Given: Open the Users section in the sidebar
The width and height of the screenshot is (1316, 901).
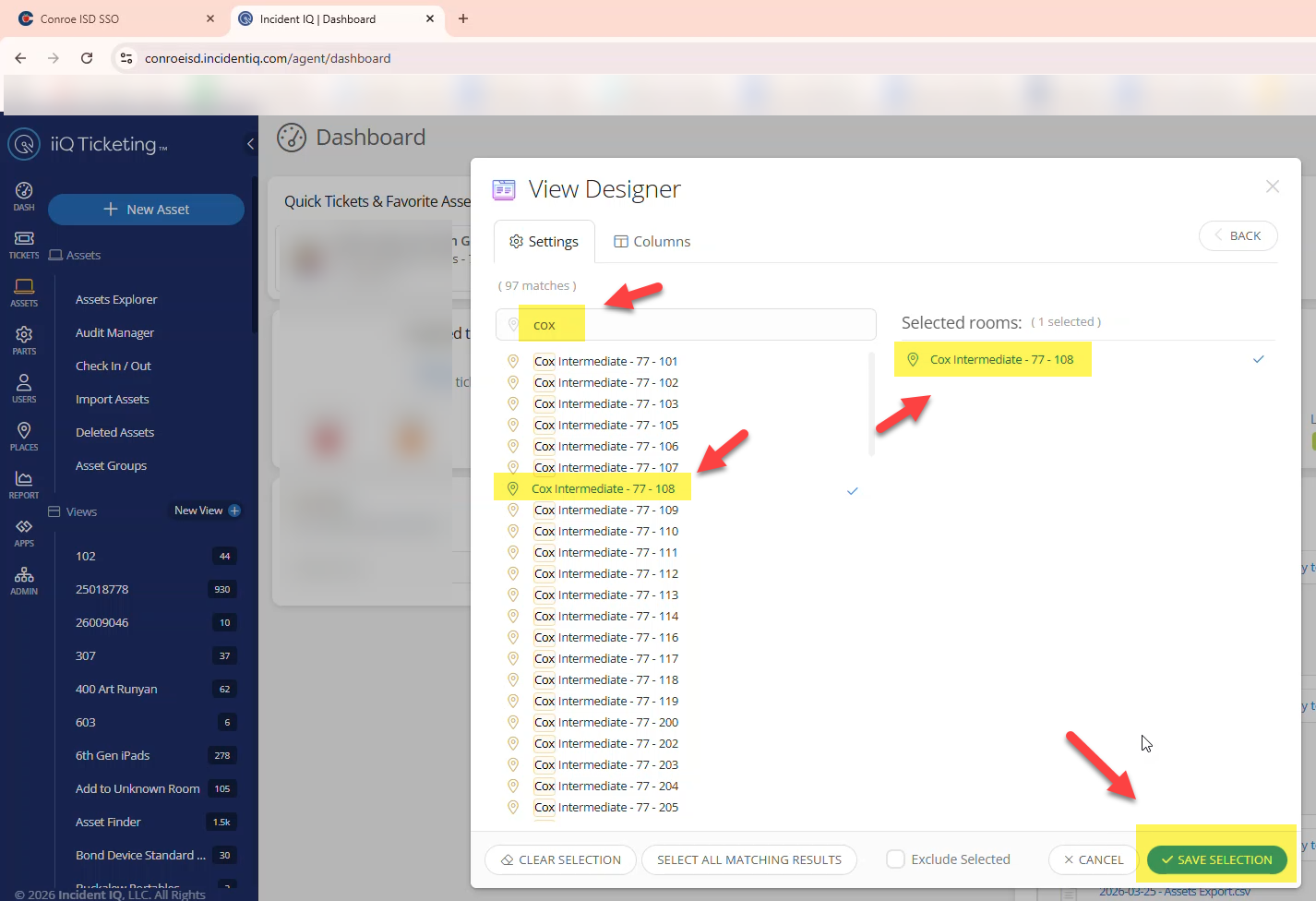Looking at the screenshot, I should [24, 383].
